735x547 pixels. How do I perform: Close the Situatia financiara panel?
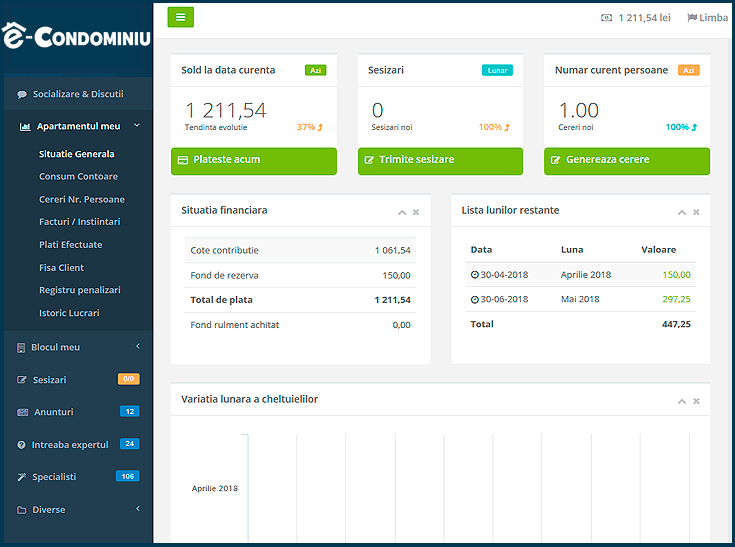(x=416, y=212)
